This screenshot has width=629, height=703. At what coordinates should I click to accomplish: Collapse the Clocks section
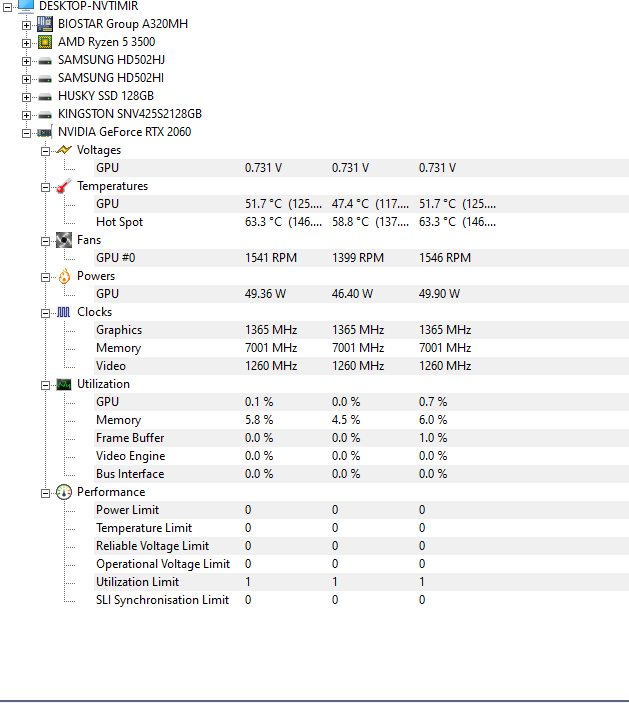point(45,313)
